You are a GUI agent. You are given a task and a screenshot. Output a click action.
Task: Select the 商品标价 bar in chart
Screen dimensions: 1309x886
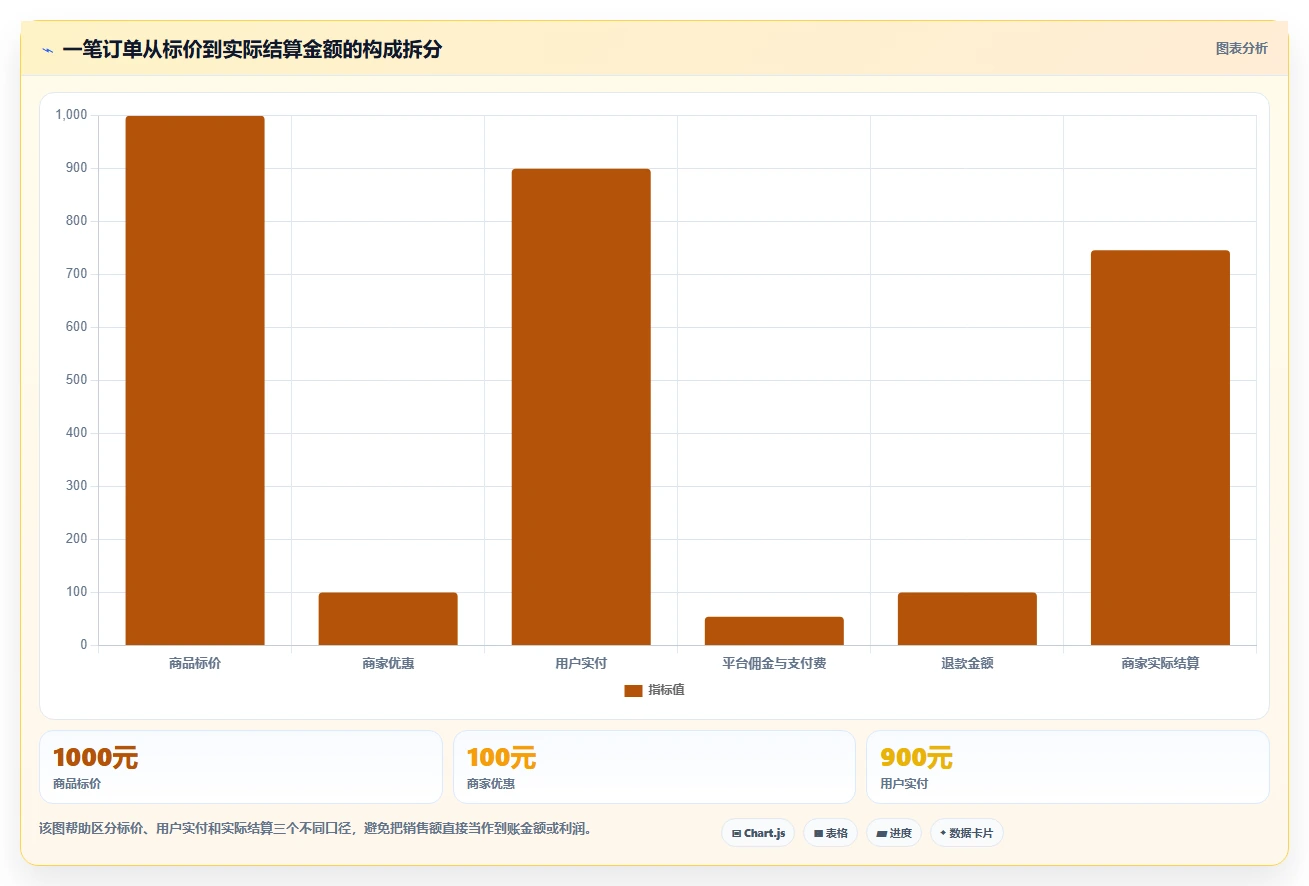pyautogui.click(x=195, y=380)
